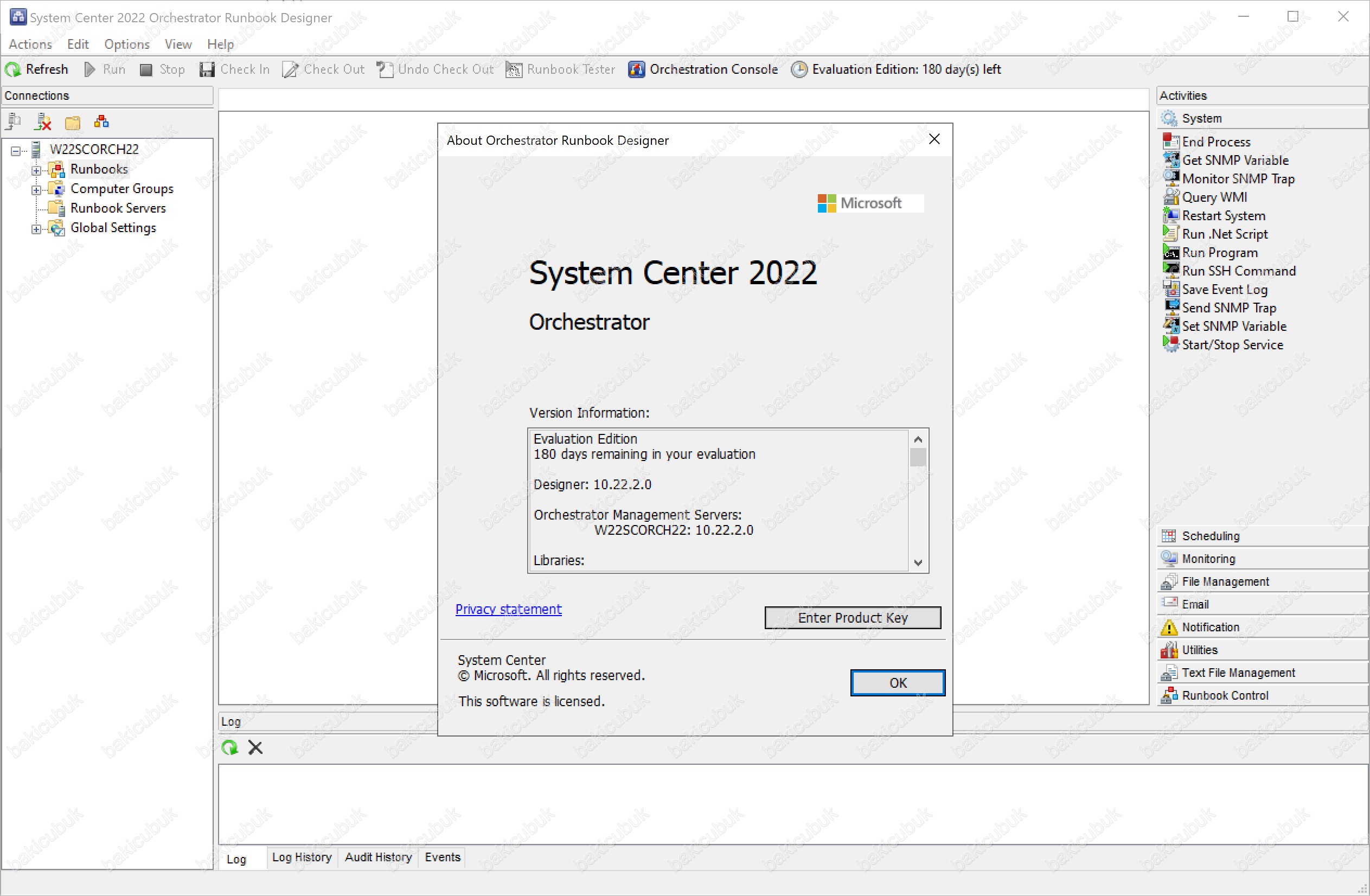The height and width of the screenshot is (896, 1370).
Task: Select the Query WMI activity
Action: click(1205, 197)
